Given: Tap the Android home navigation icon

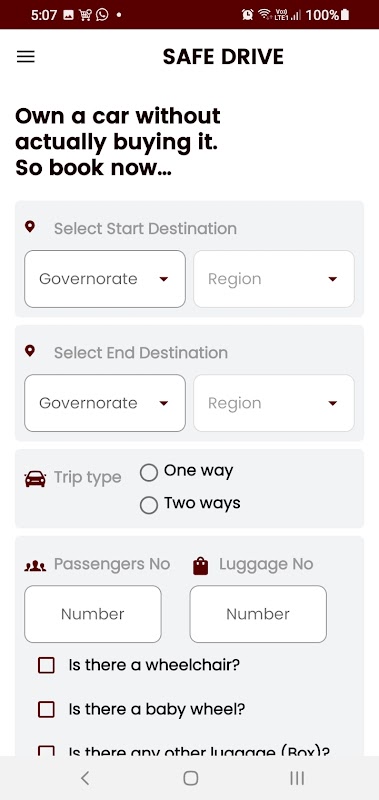Looking at the screenshot, I should (x=190, y=778).
